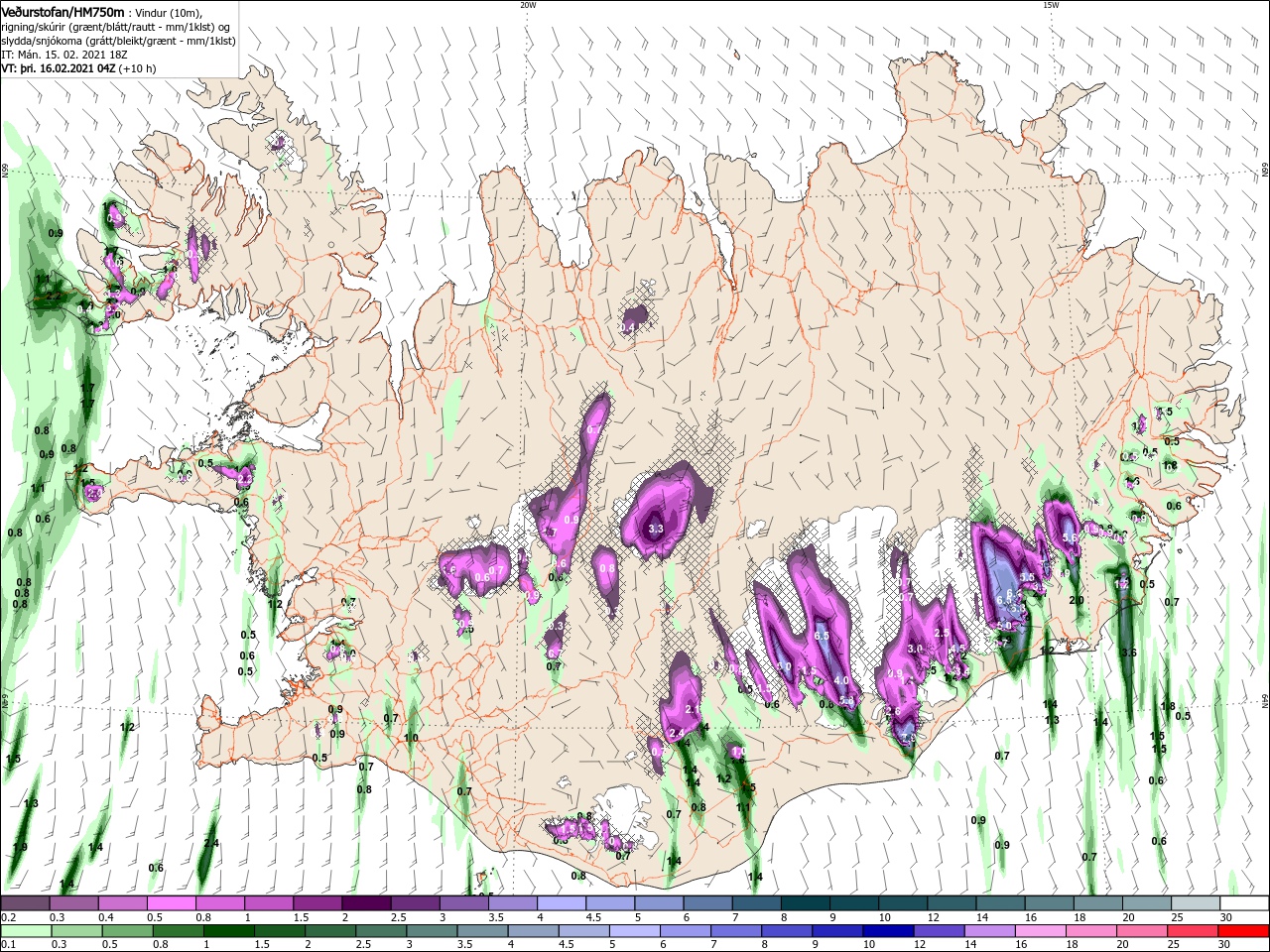Select the slate blue 6 snow-scale swatch
This screenshot has width=1270, height=952.
point(707,902)
